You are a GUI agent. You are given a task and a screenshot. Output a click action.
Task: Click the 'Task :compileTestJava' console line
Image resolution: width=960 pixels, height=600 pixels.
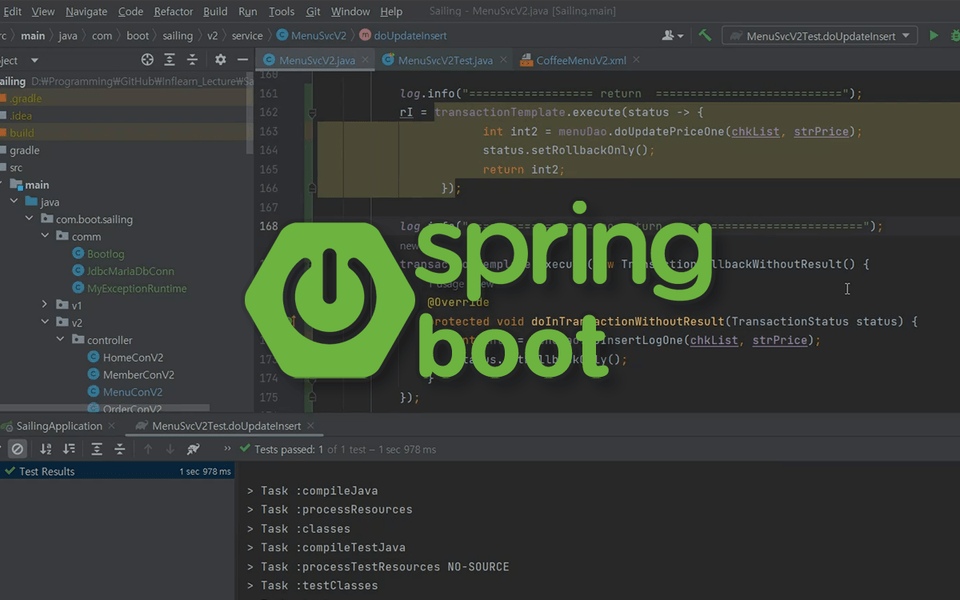tap(333, 547)
